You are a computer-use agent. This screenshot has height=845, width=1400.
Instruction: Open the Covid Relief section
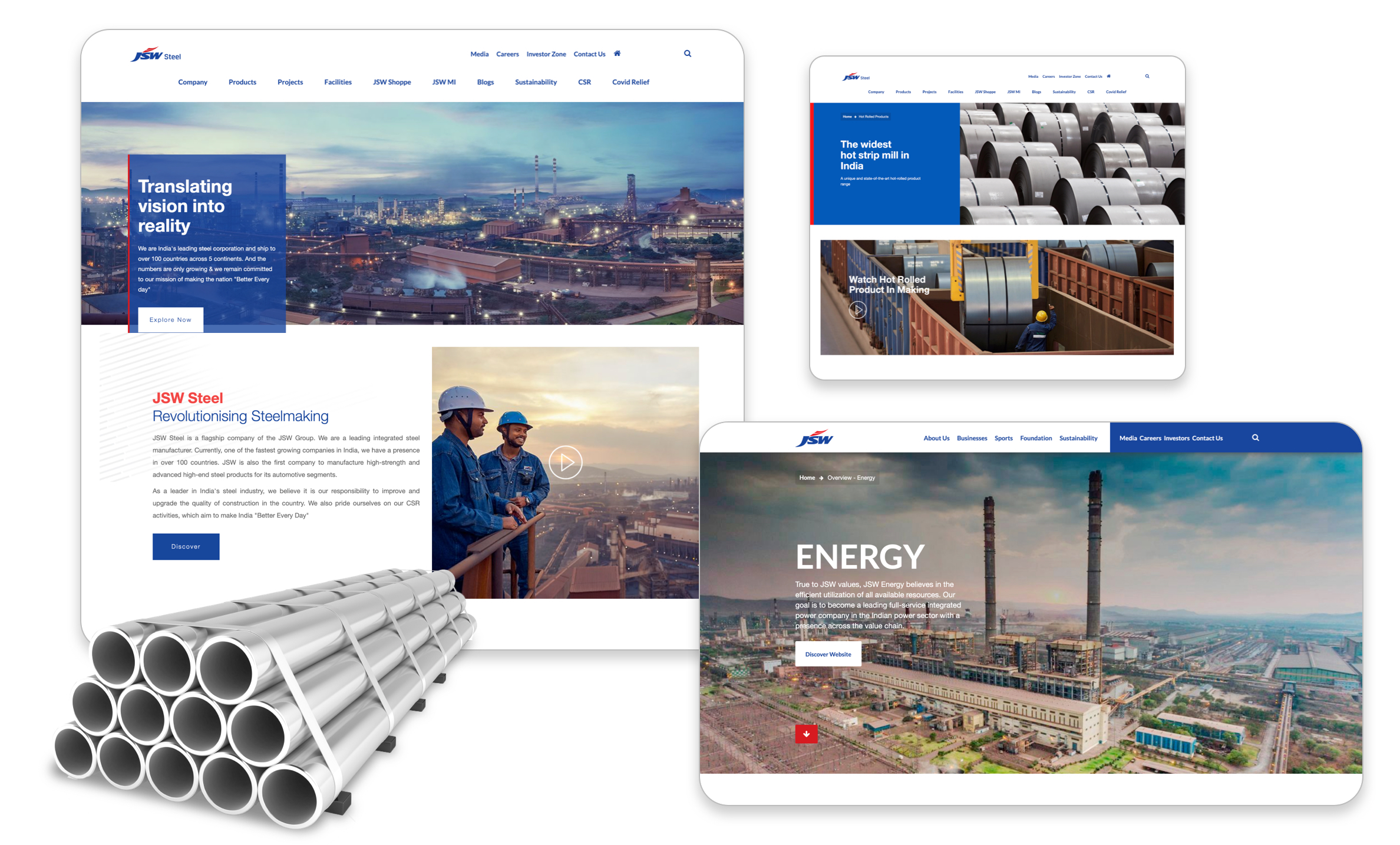coord(630,82)
